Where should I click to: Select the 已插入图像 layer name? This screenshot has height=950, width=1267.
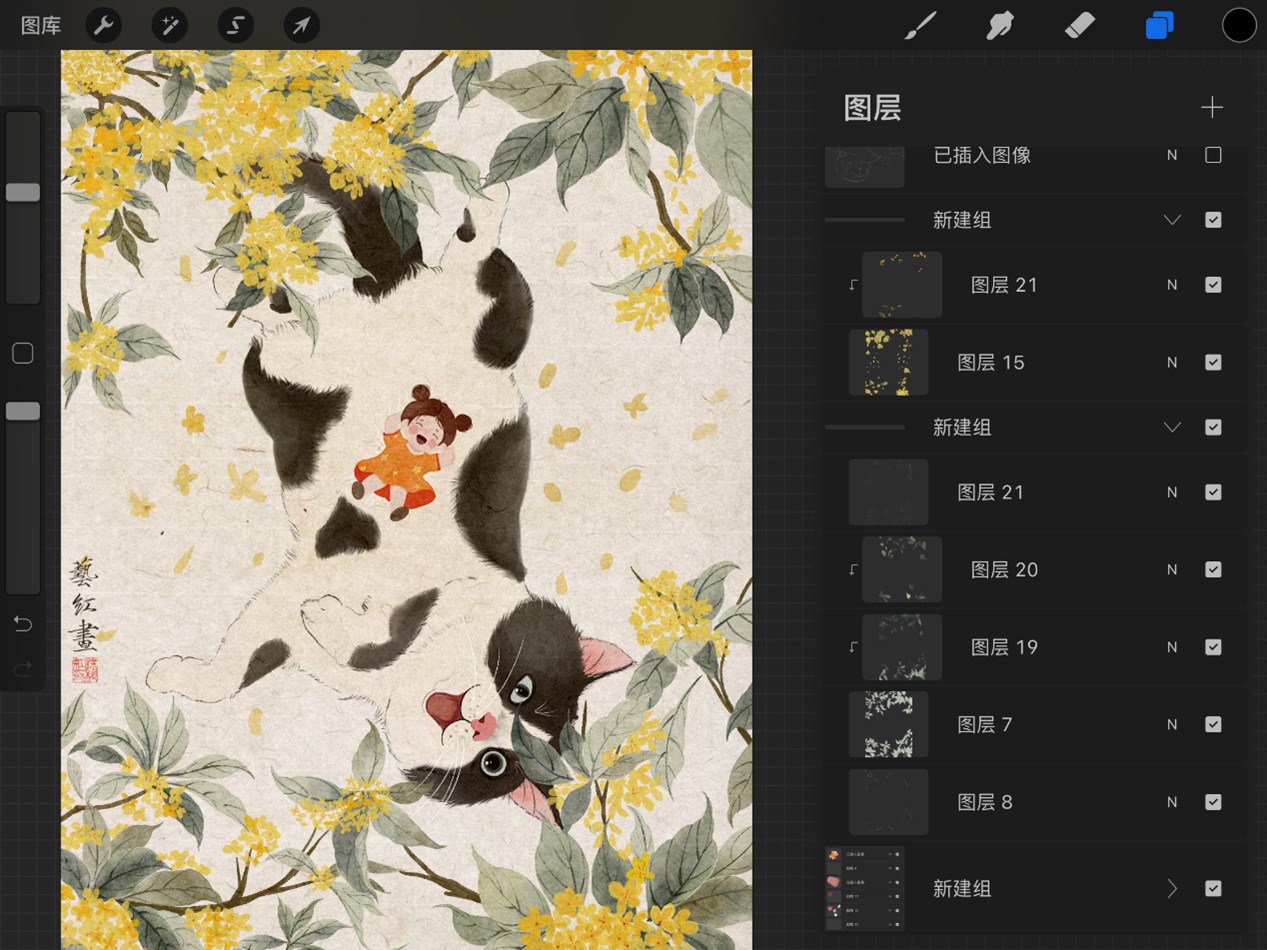point(982,155)
